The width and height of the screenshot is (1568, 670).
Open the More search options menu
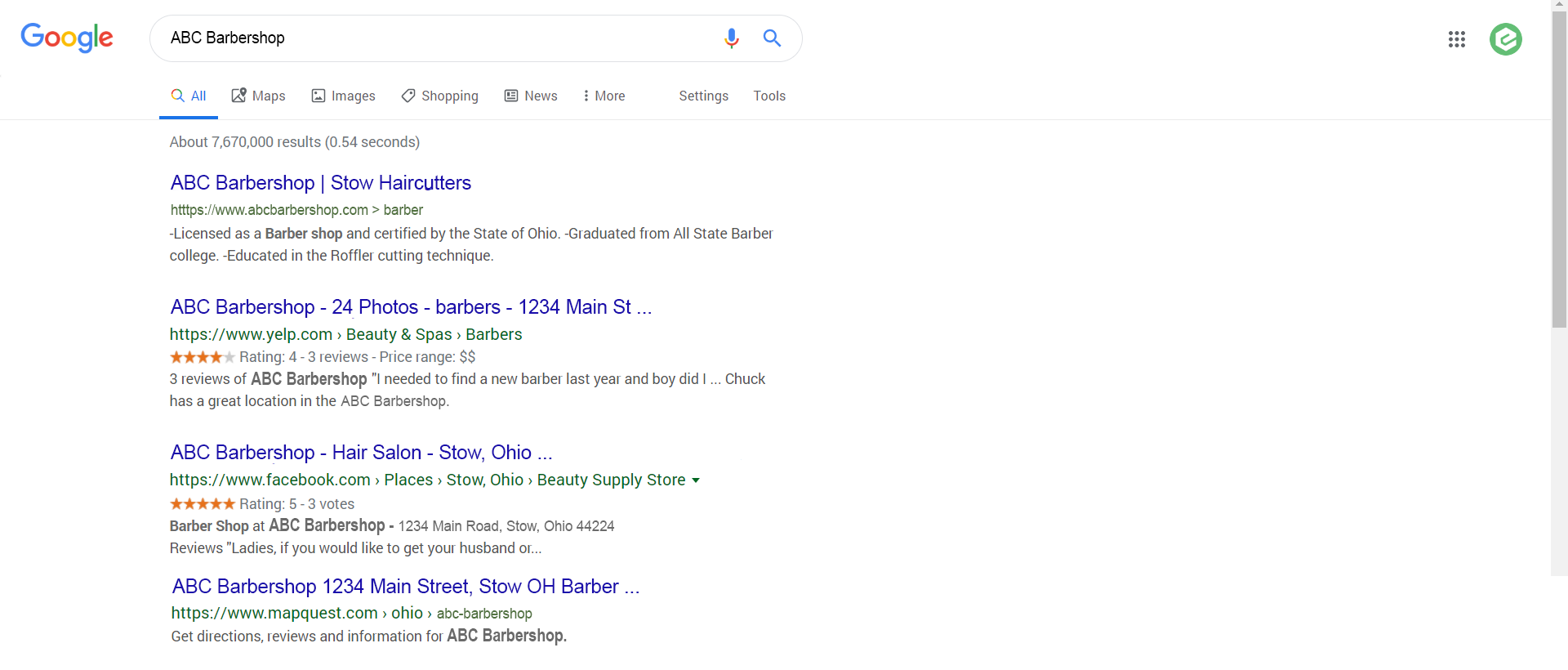[x=604, y=96]
